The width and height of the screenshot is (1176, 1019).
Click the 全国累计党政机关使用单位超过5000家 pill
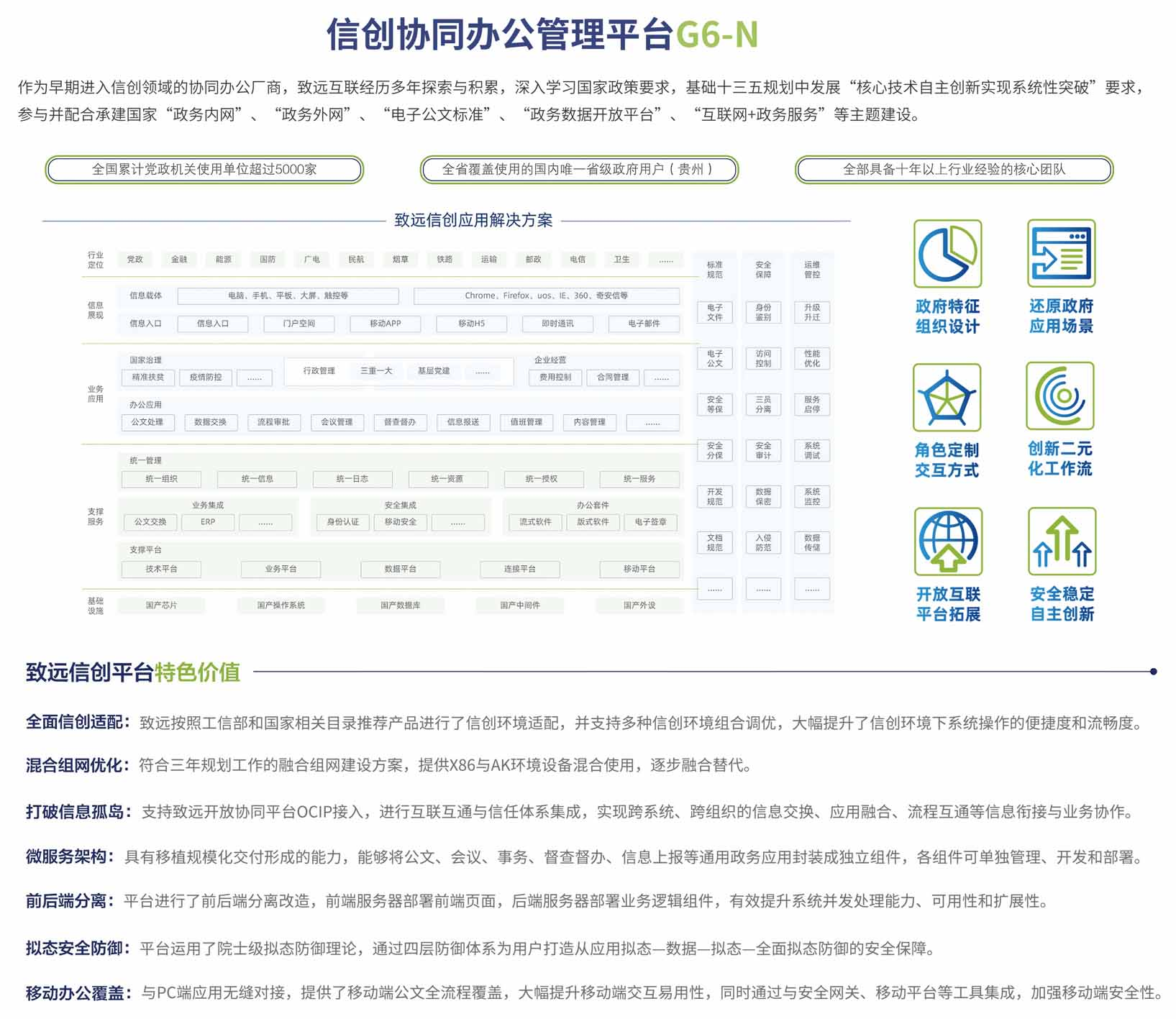coord(204,170)
